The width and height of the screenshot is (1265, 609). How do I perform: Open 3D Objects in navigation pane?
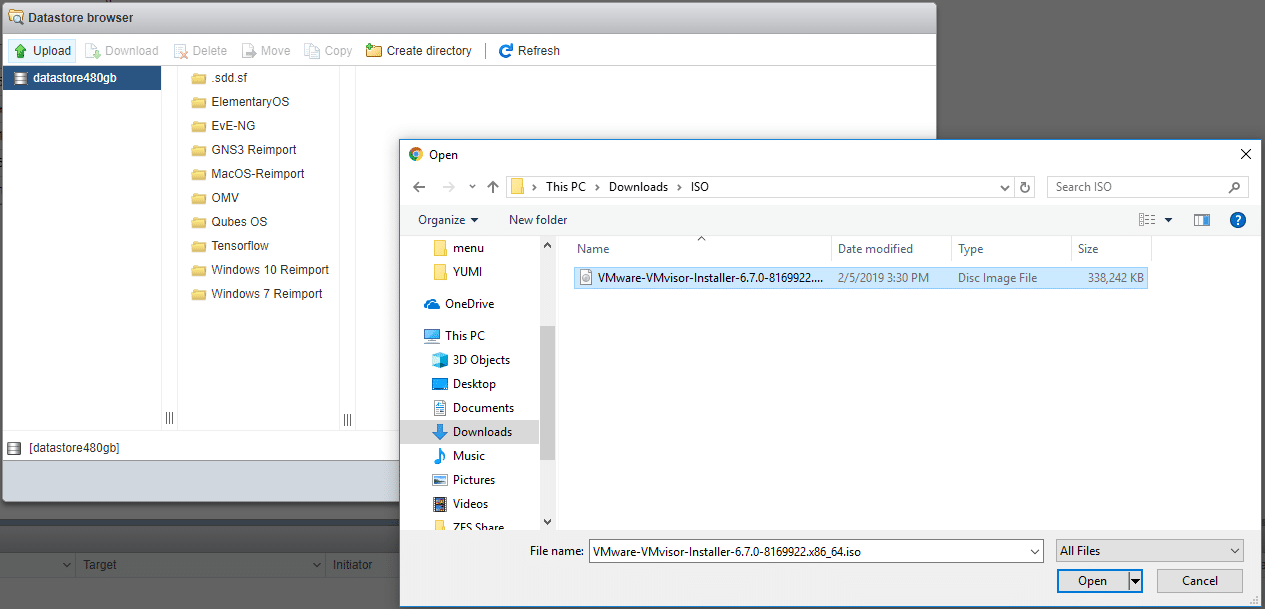tap(471, 360)
